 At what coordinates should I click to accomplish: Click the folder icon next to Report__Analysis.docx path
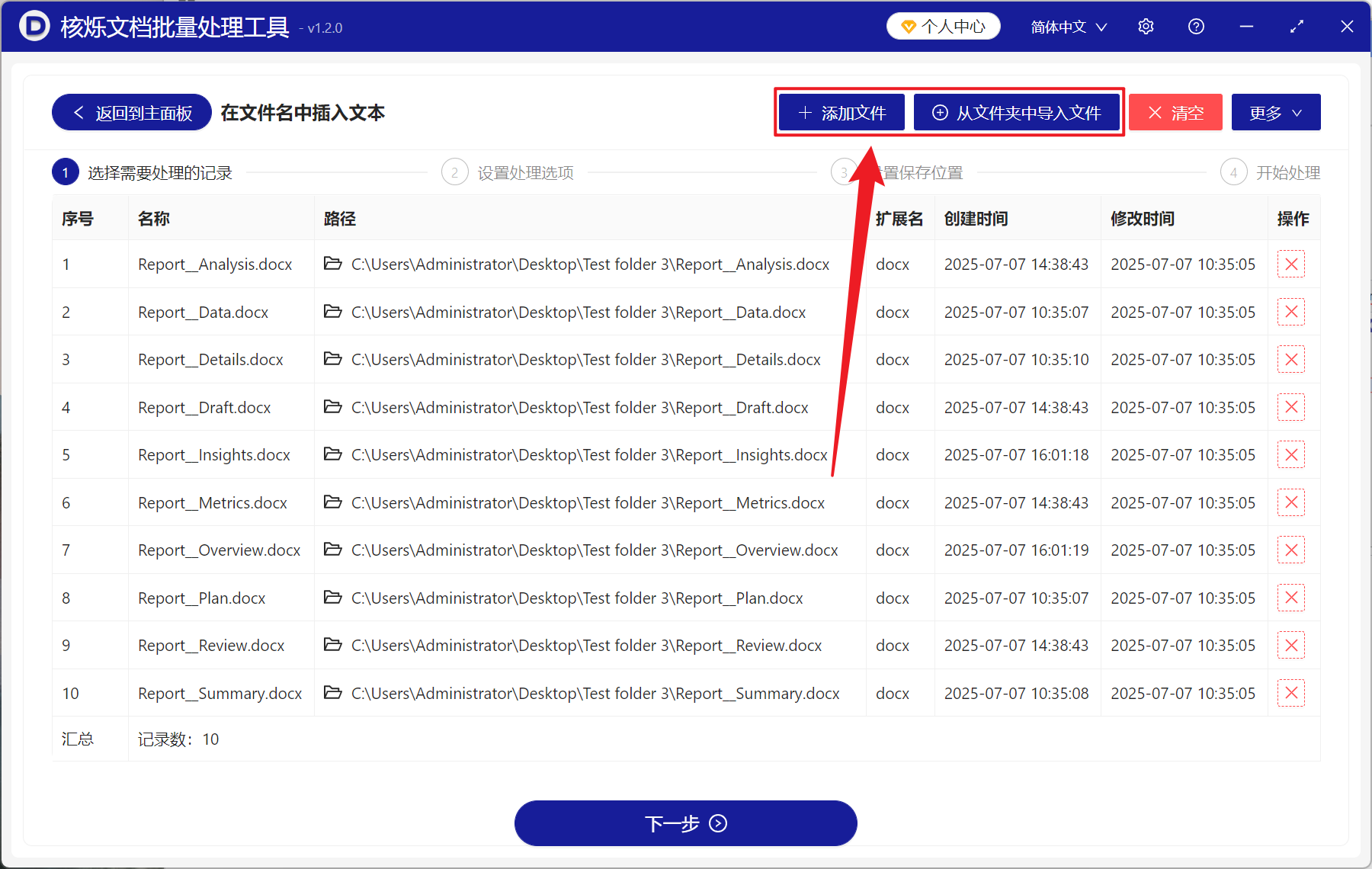[332, 264]
